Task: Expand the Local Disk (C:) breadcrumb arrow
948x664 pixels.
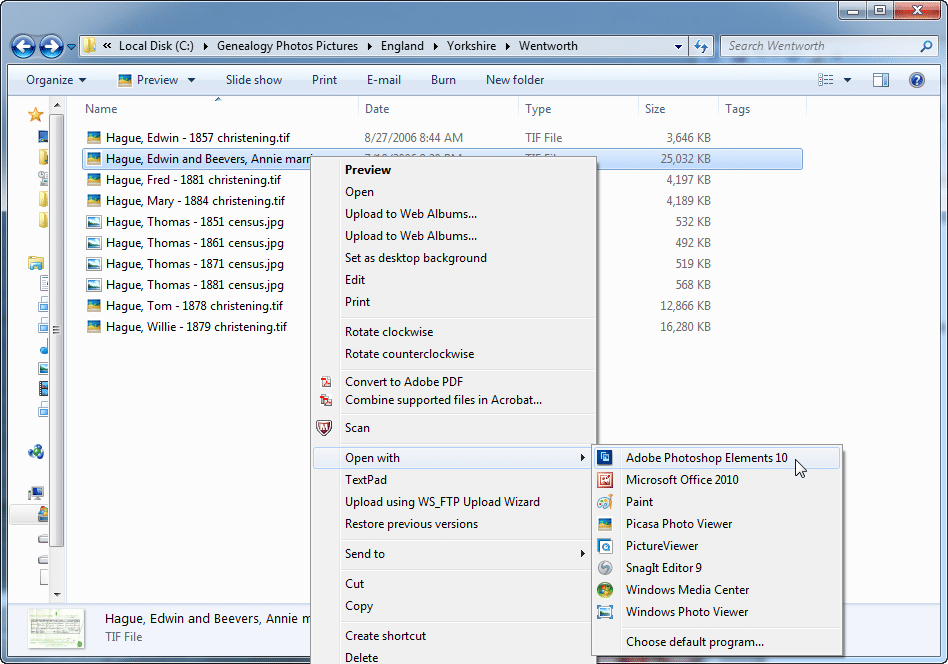Action: [x=206, y=46]
